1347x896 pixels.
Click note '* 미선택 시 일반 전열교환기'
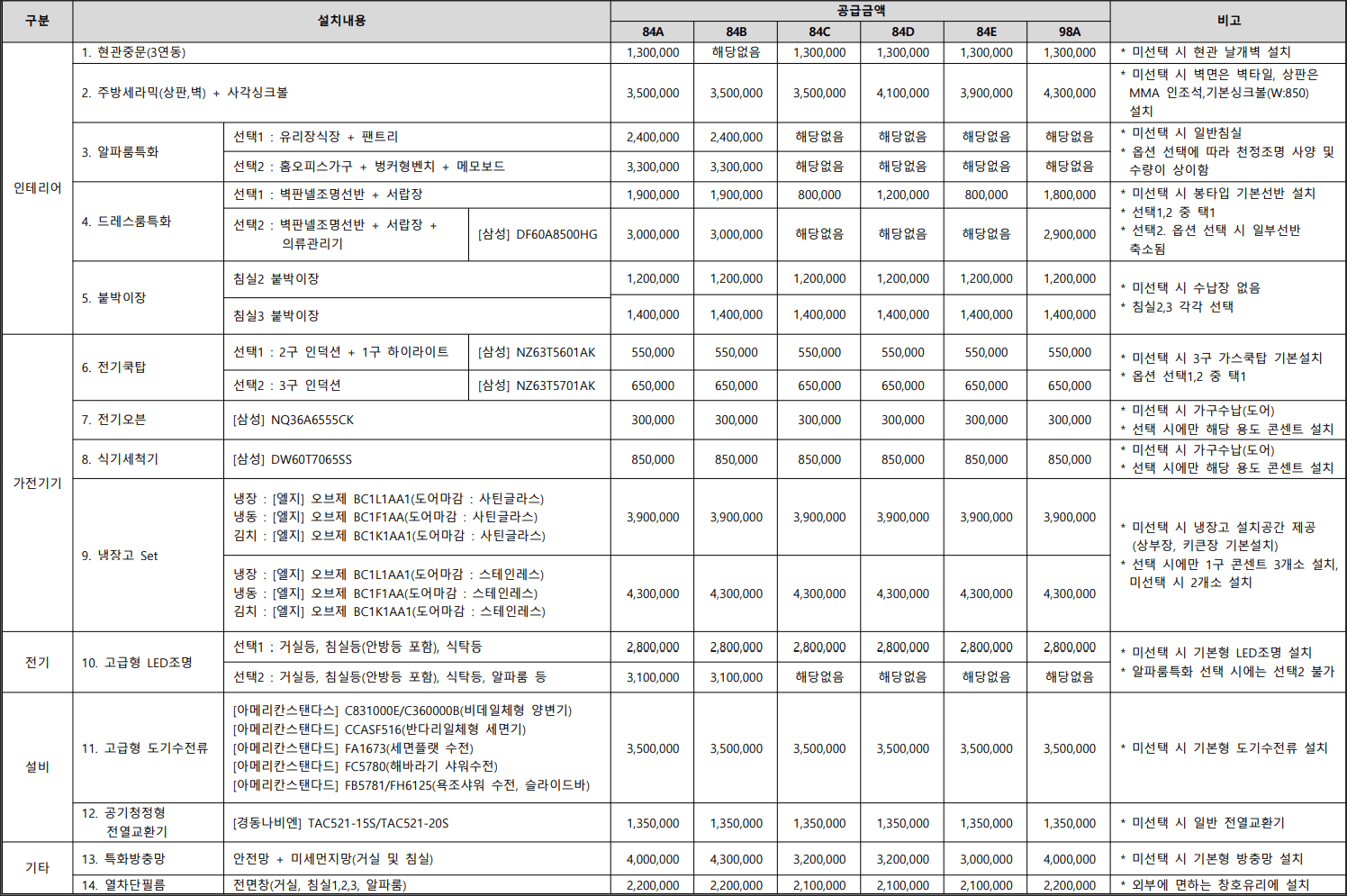coord(1202,822)
